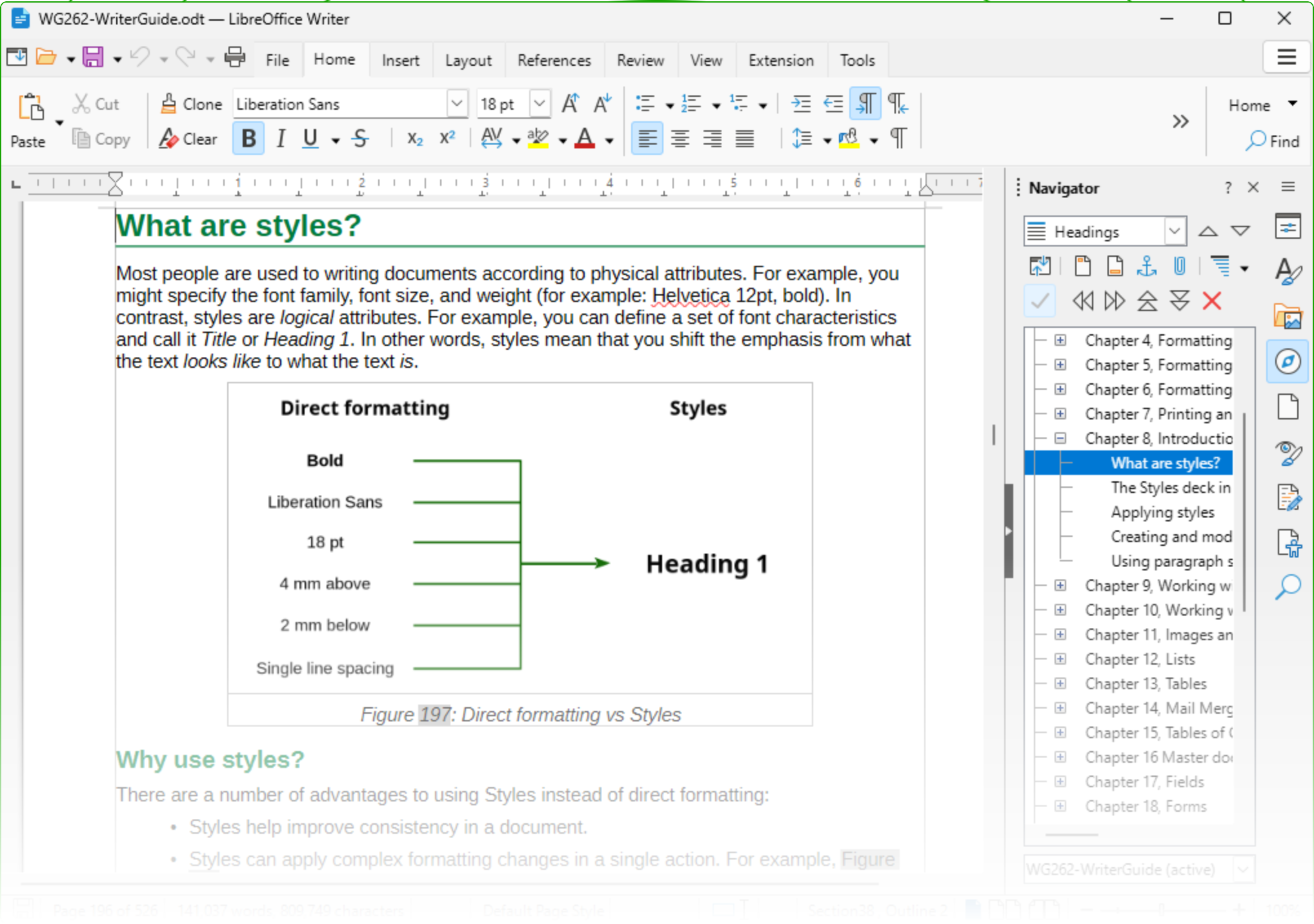Open the Save button dropdown arrow
Screen dimensions: 1314x924
117,59
